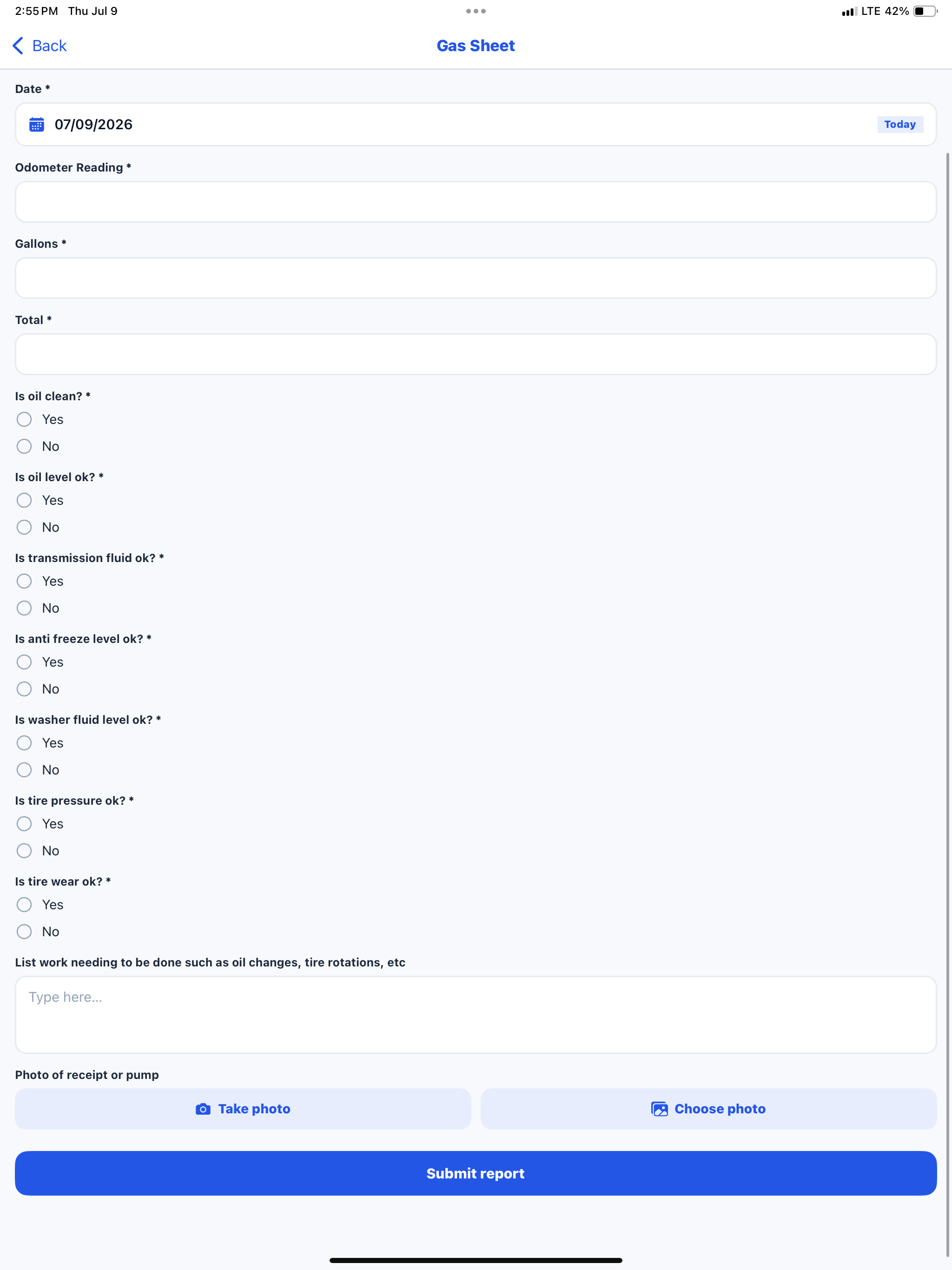Screen dimensions: 952x1270
Task: Choose No for tire pressure ok
Action: point(24,852)
